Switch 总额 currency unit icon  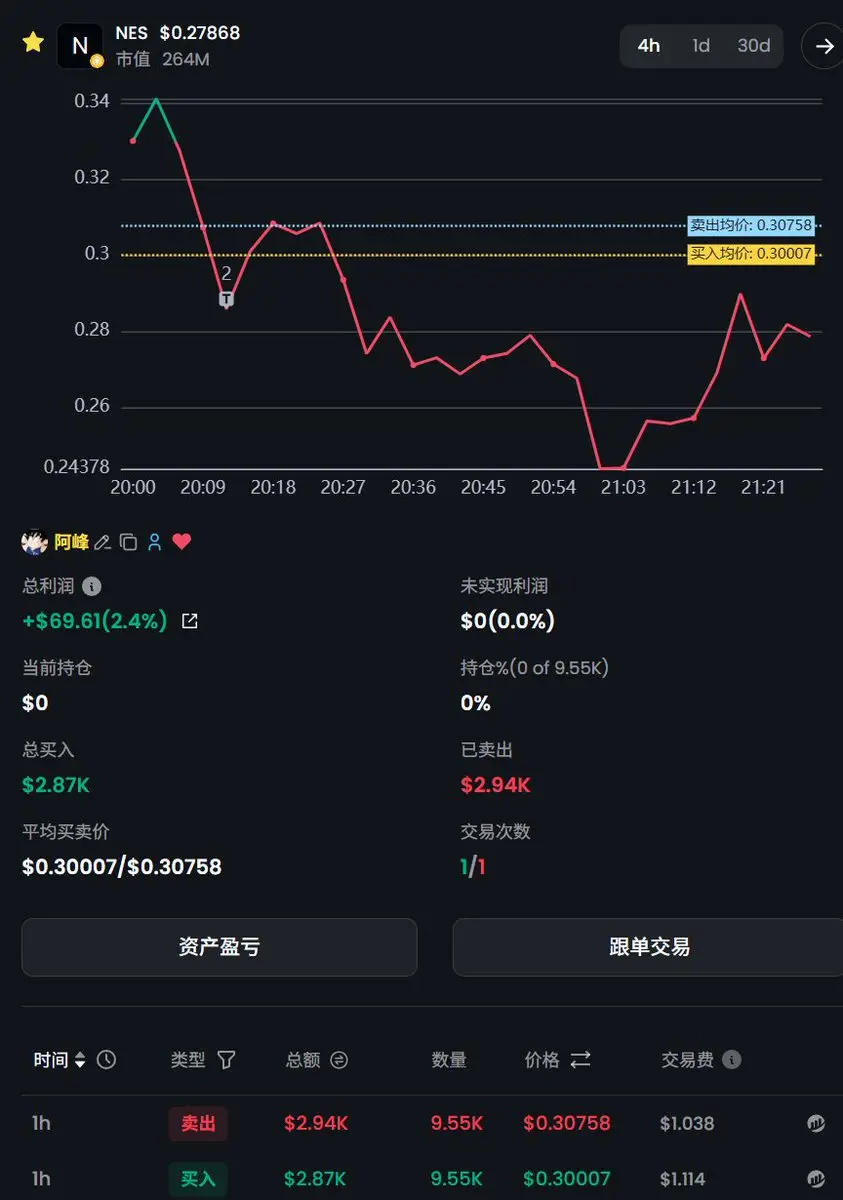pos(339,1060)
